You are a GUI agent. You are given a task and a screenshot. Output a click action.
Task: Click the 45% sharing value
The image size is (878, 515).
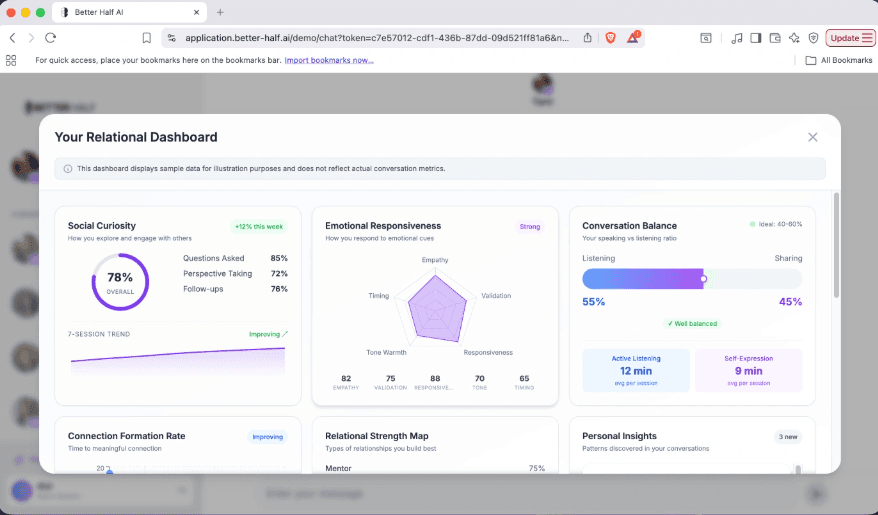791,302
